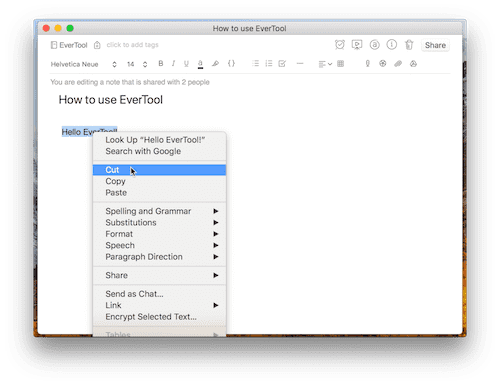
Task: Open the font size 14 selector
Action: click(x=137, y=64)
